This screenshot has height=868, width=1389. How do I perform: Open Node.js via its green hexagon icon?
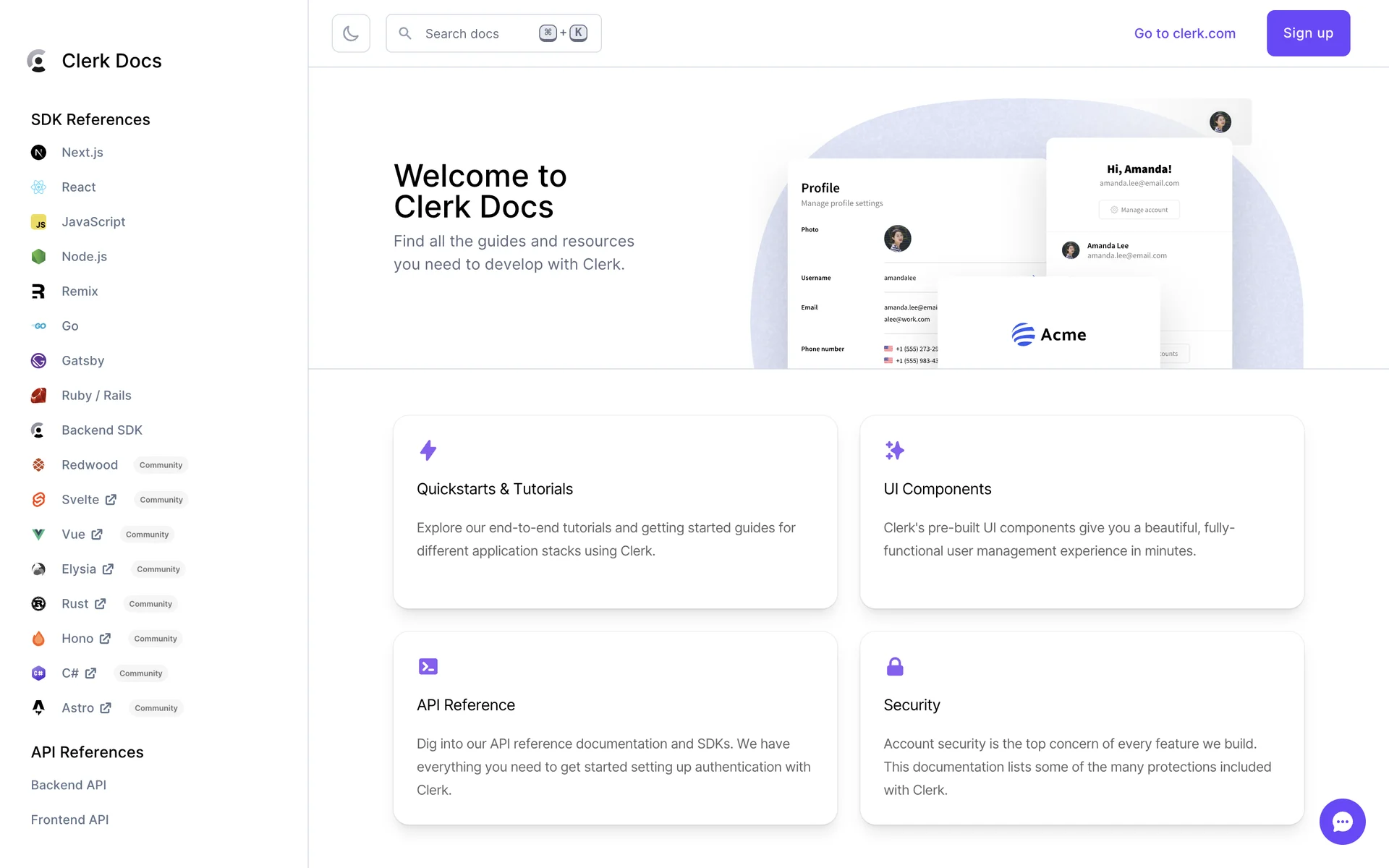coord(38,257)
